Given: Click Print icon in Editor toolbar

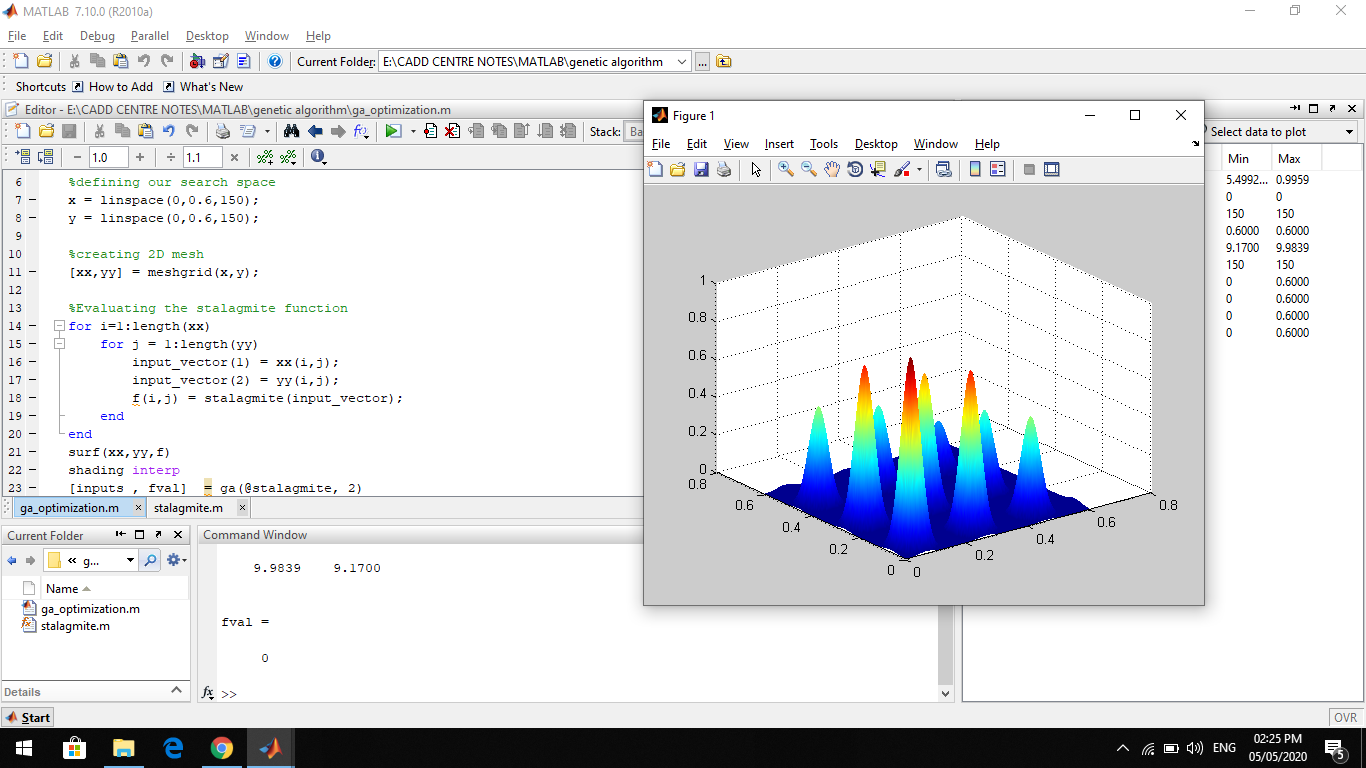Looking at the screenshot, I should click(222, 131).
